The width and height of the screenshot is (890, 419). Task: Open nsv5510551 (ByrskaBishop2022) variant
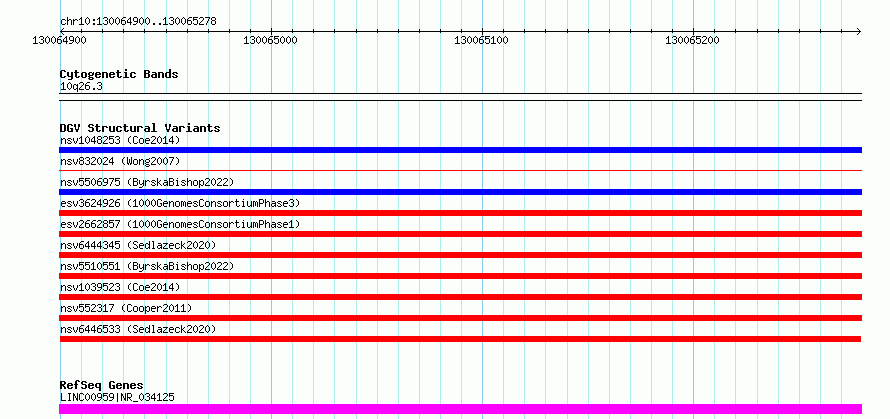146,266
